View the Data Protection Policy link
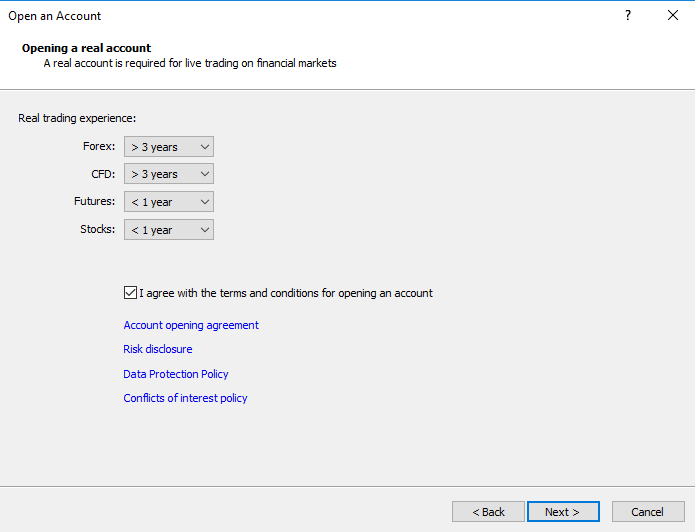 coord(176,374)
